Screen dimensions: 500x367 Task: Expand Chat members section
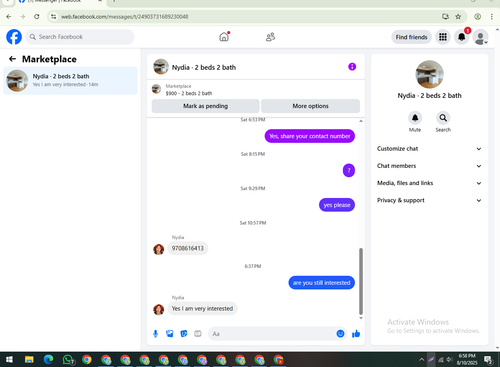[429, 166]
